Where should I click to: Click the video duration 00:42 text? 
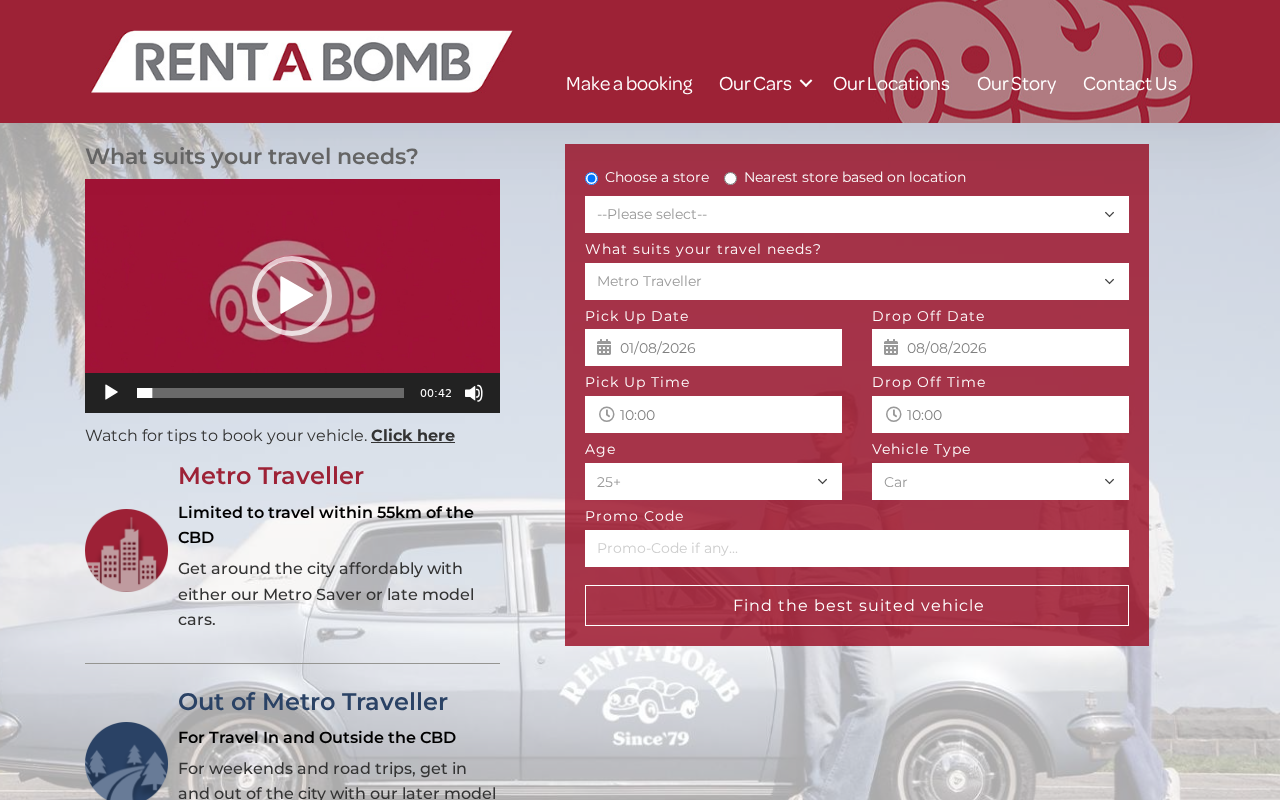[436, 393]
